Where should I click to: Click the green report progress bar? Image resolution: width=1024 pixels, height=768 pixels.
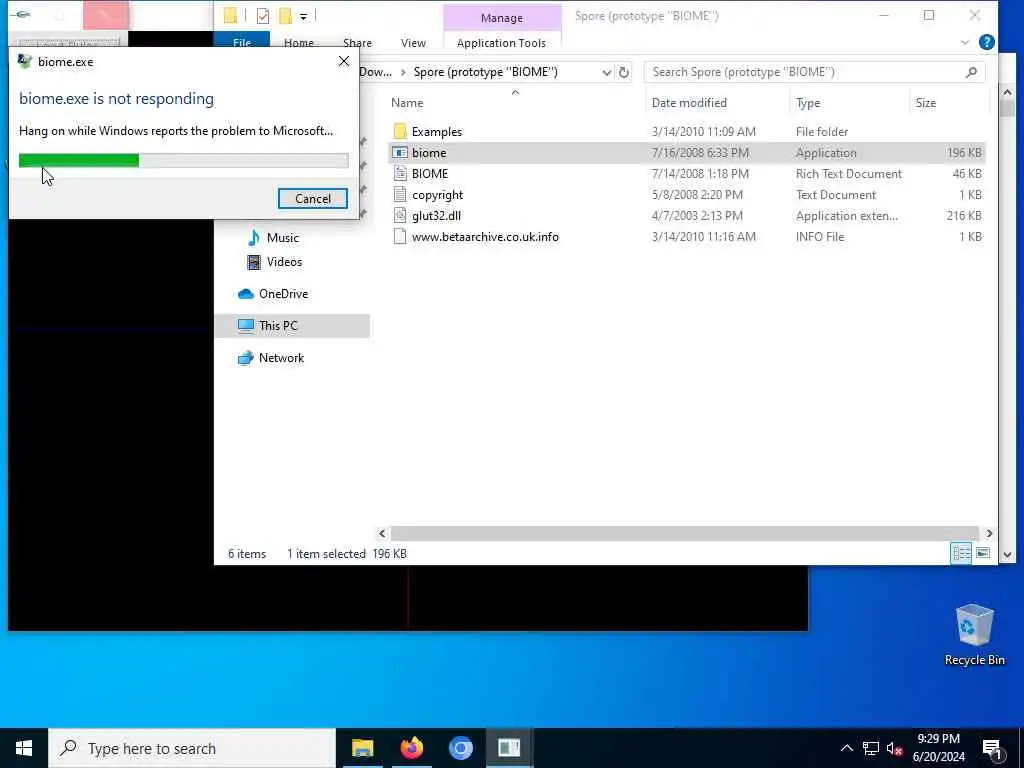184,160
